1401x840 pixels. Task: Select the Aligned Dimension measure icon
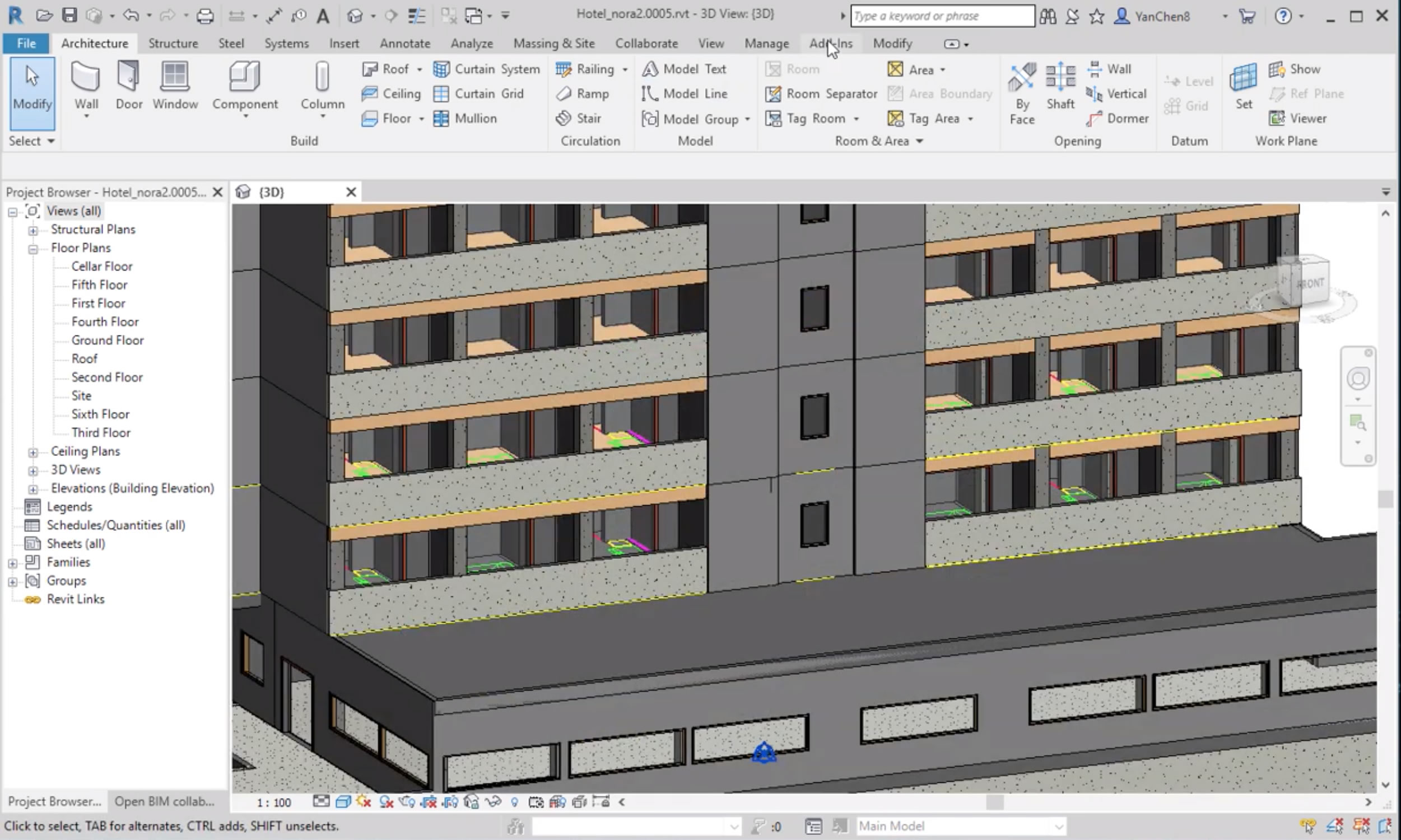[274, 15]
